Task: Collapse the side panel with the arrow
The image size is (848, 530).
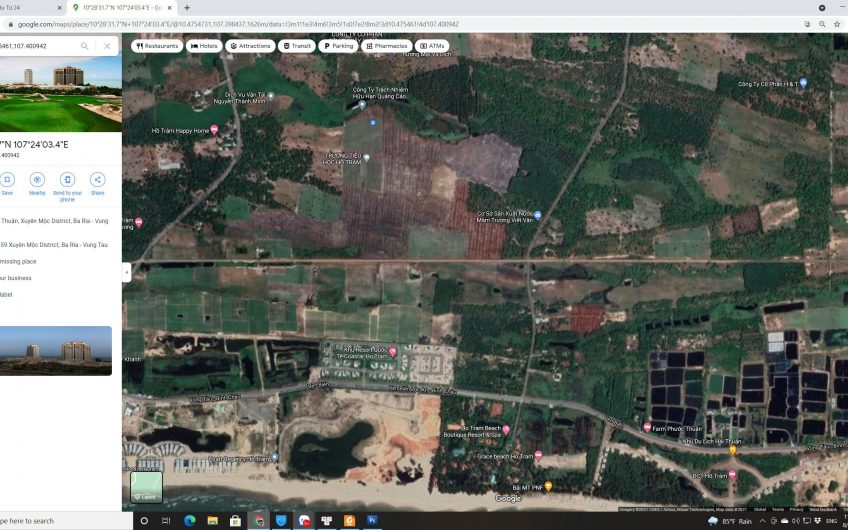Action: [x=127, y=272]
